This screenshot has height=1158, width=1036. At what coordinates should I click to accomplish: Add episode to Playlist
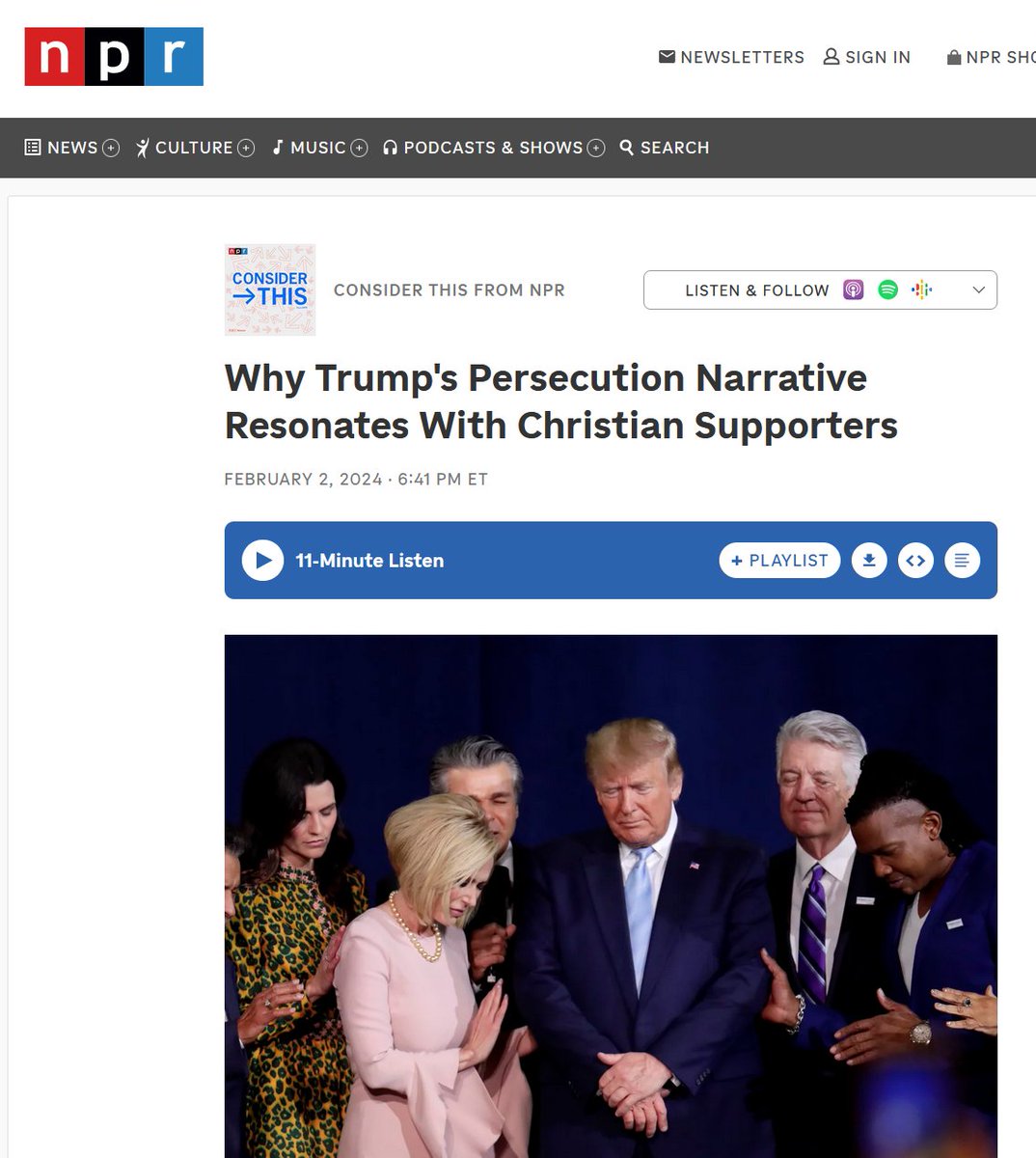(x=779, y=561)
